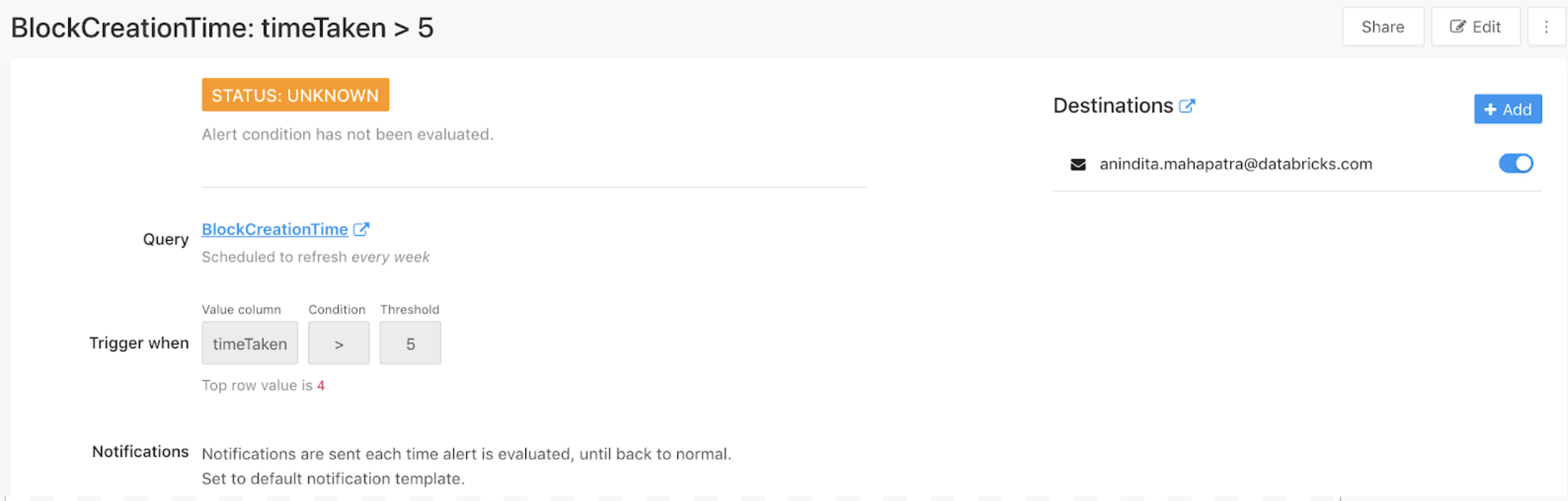Click the STATUS: UNKNOWN badge

[x=295, y=96]
